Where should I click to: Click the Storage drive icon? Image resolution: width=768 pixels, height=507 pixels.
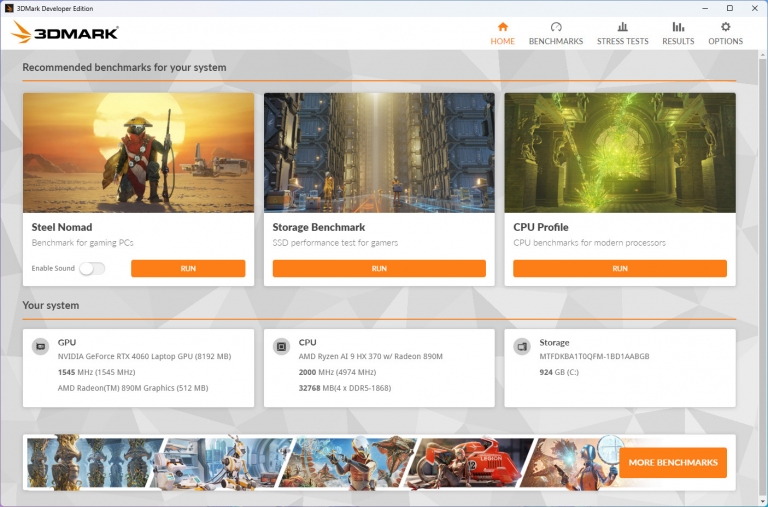click(x=522, y=346)
